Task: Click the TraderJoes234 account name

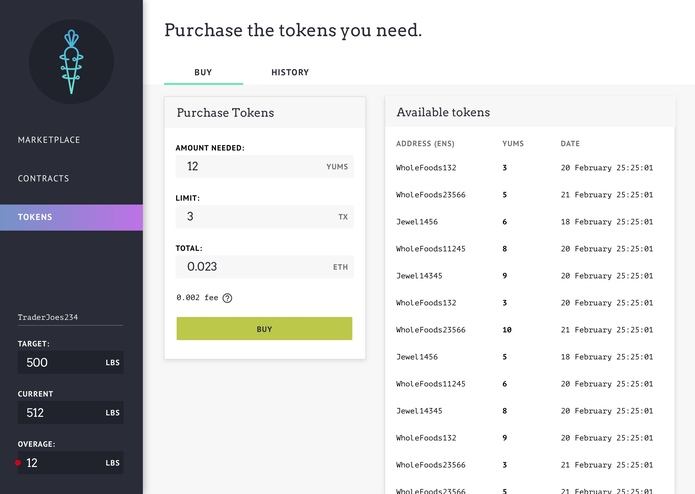Action: click(x=48, y=317)
